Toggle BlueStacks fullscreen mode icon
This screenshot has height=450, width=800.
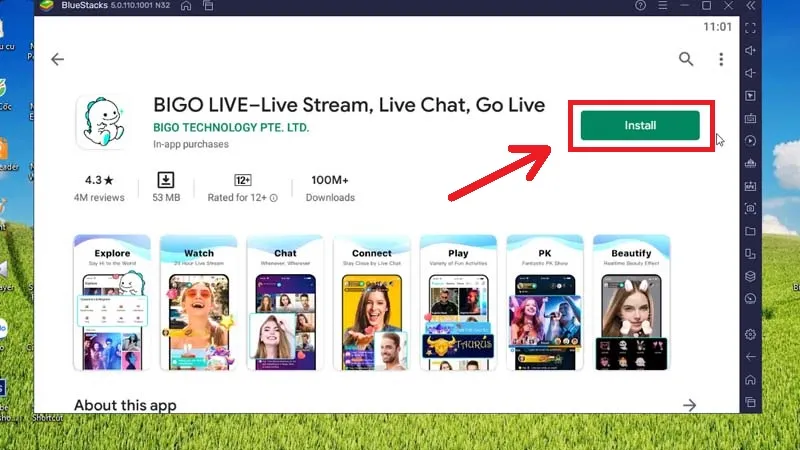pos(750,28)
